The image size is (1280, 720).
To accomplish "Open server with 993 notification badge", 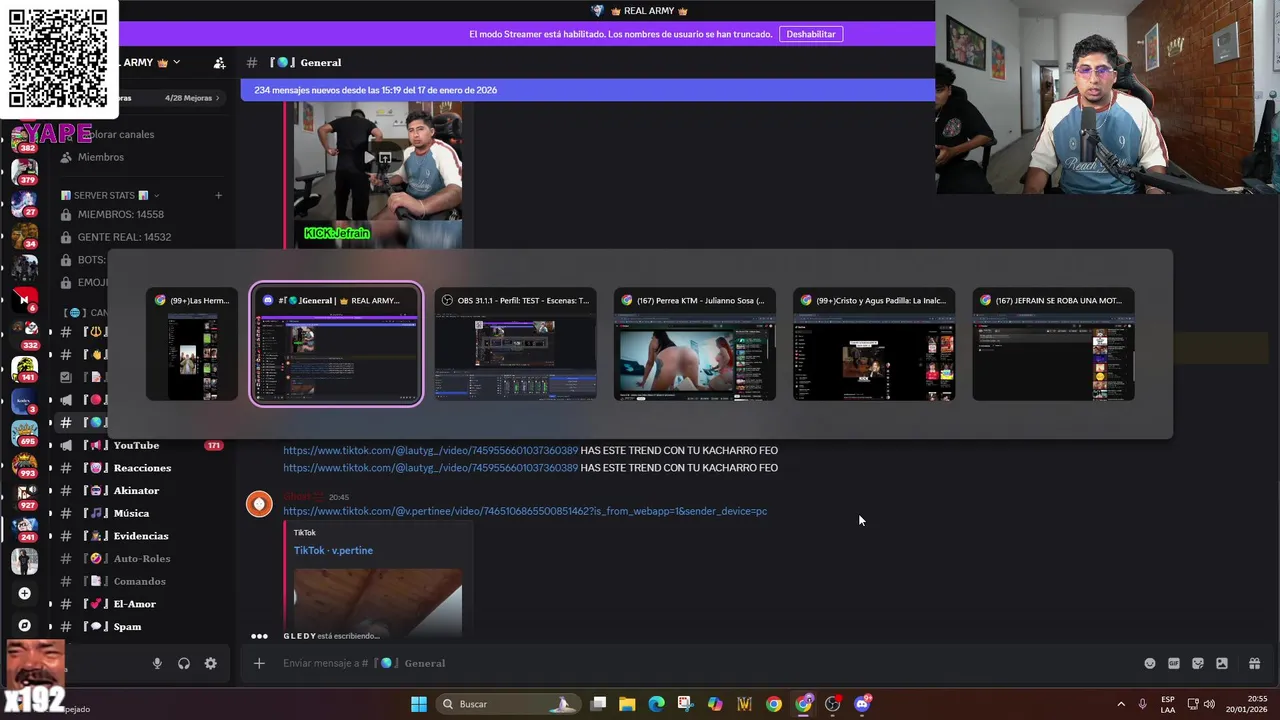I will point(24,465).
